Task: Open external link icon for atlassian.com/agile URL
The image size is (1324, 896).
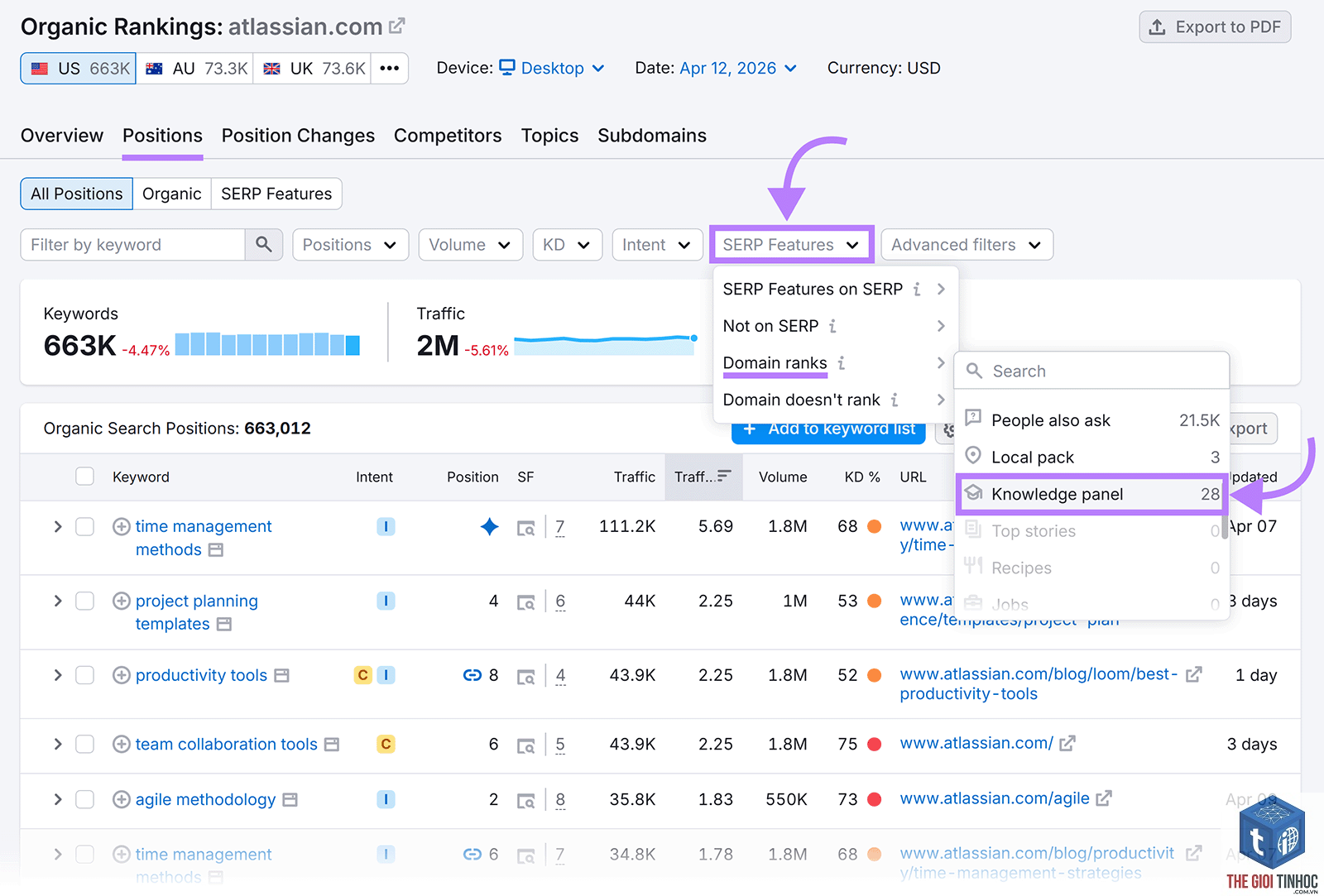Action: pyautogui.click(x=1104, y=798)
